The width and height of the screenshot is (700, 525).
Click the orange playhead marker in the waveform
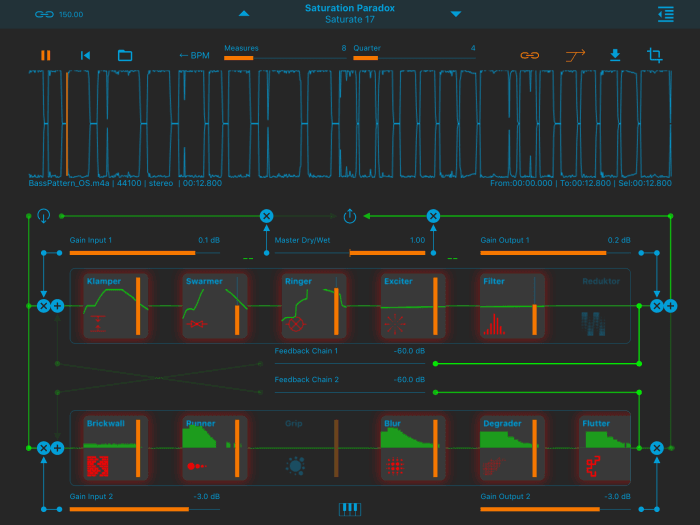[x=67, y=124]
